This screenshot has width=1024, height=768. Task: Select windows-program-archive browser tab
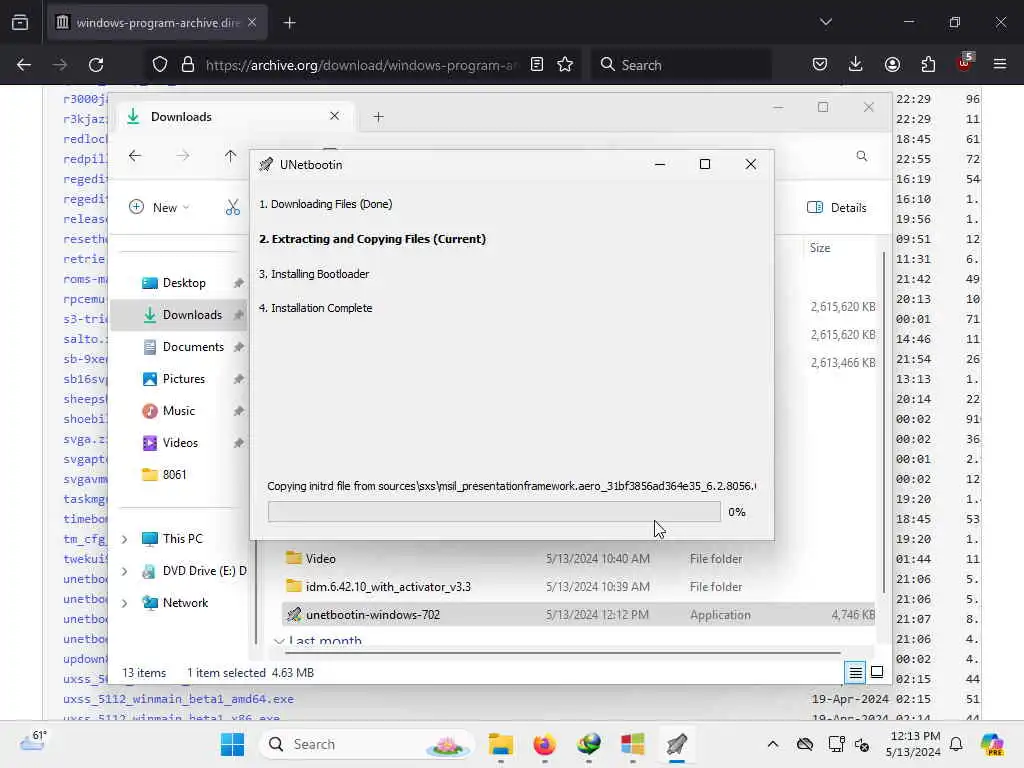coord(156,23)
